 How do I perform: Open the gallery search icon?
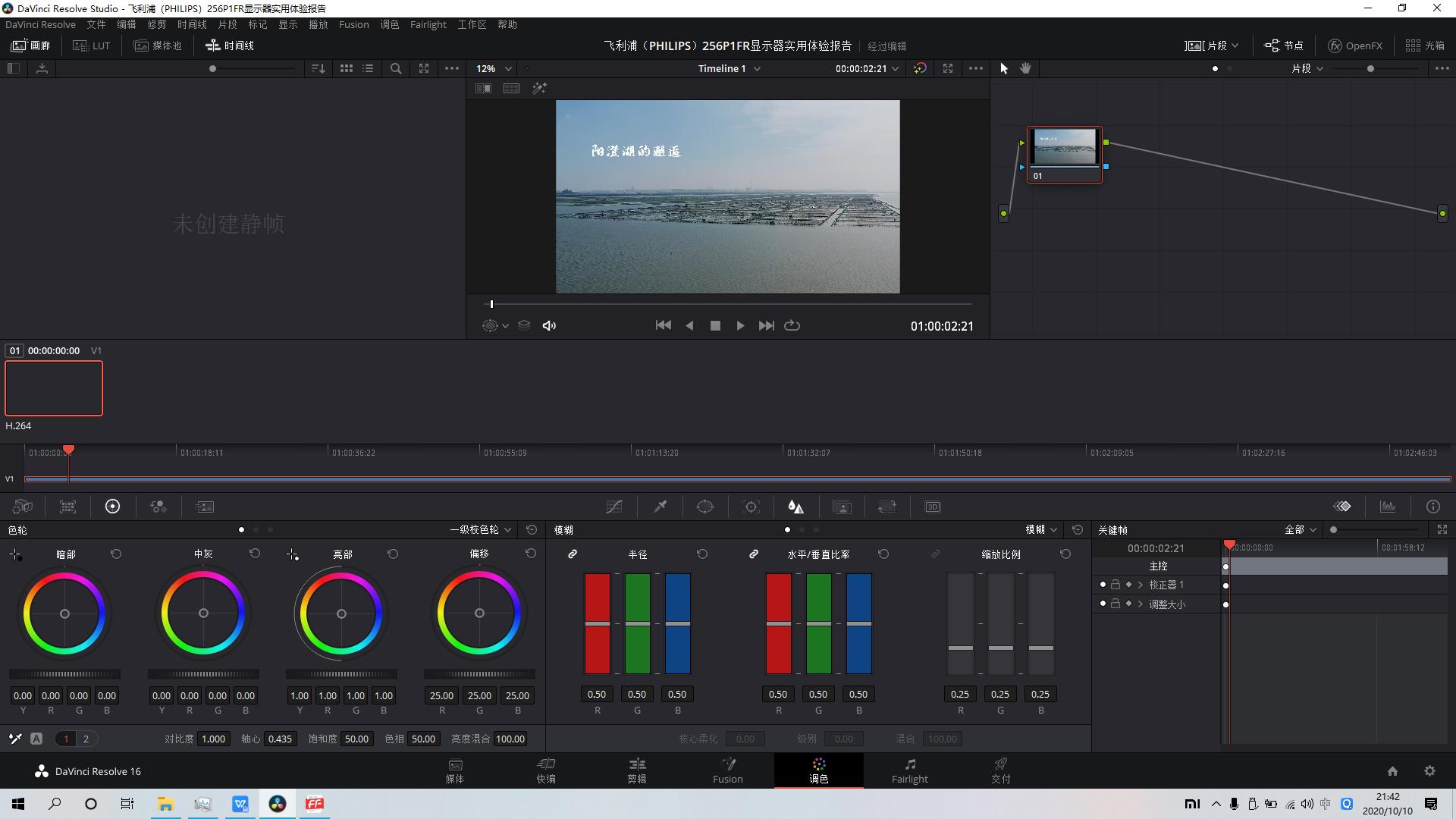(x=395, y=68)
